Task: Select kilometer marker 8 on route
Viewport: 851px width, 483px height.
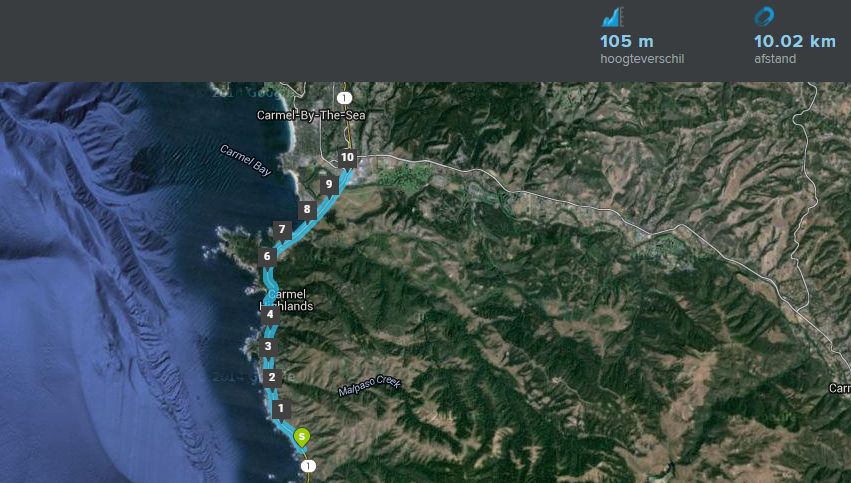Action: [x=307, y=210]
